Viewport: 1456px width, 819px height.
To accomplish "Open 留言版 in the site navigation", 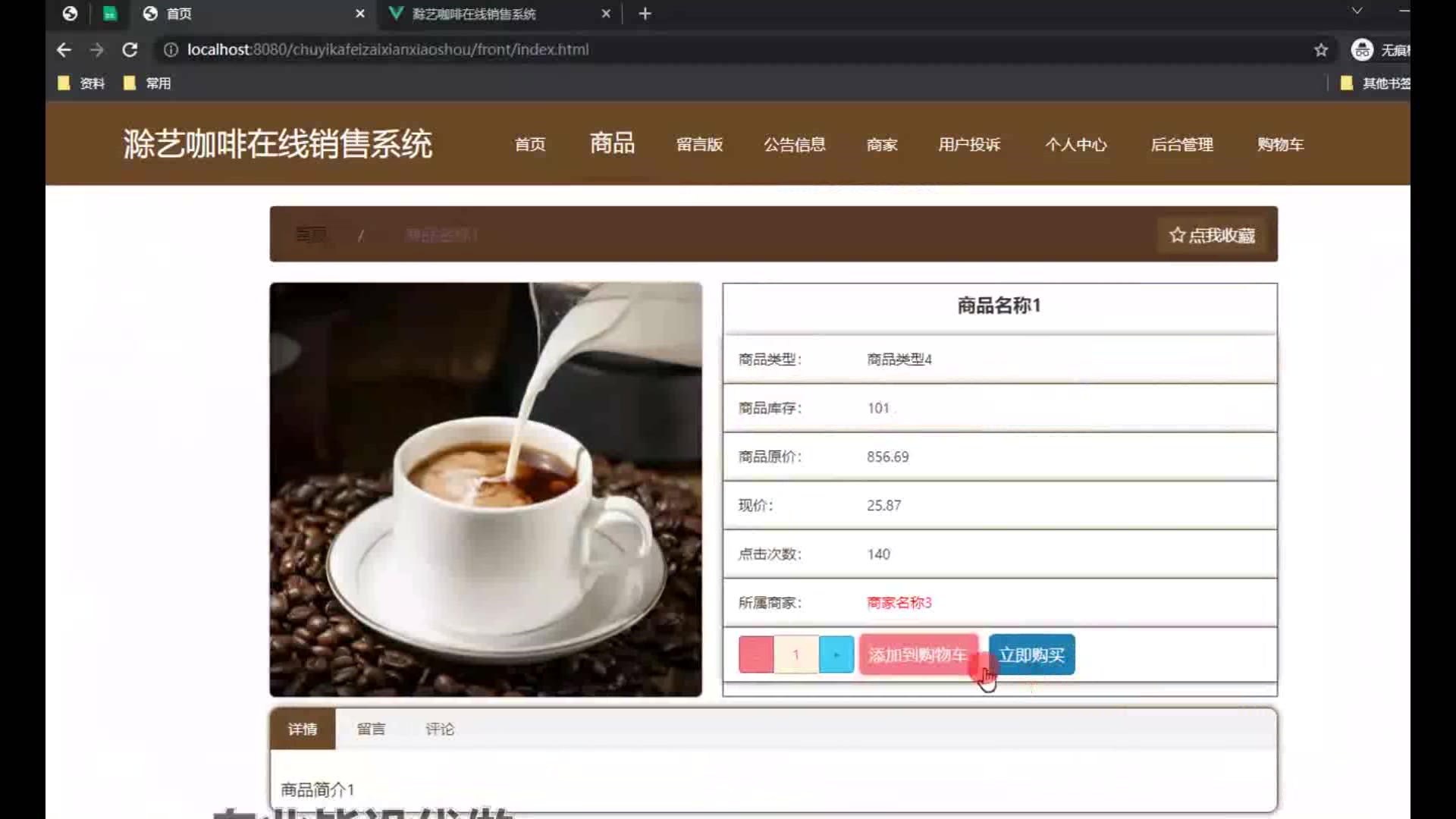I will [699, 144].
